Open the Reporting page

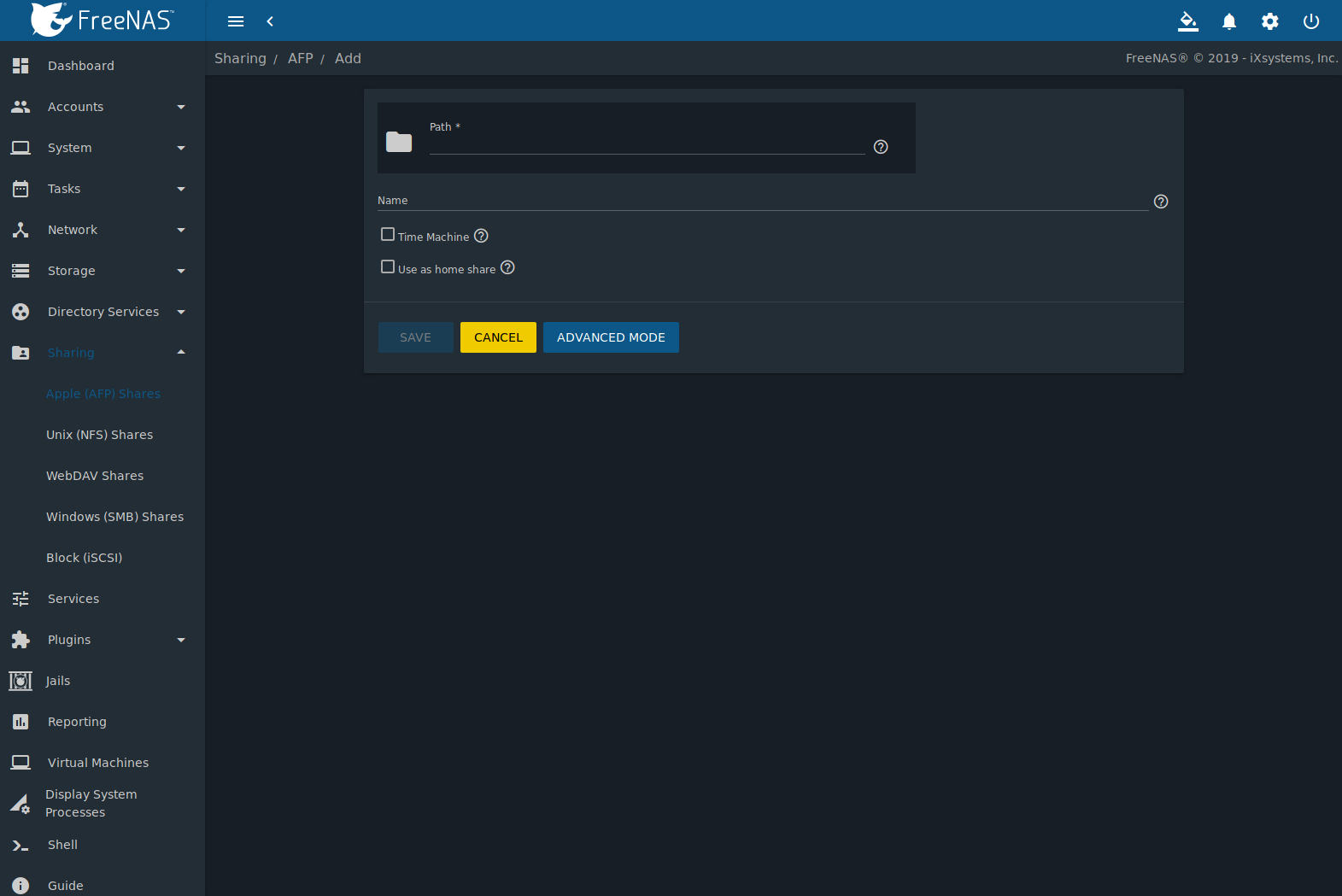pyautogui.click(x=77, y=722)
